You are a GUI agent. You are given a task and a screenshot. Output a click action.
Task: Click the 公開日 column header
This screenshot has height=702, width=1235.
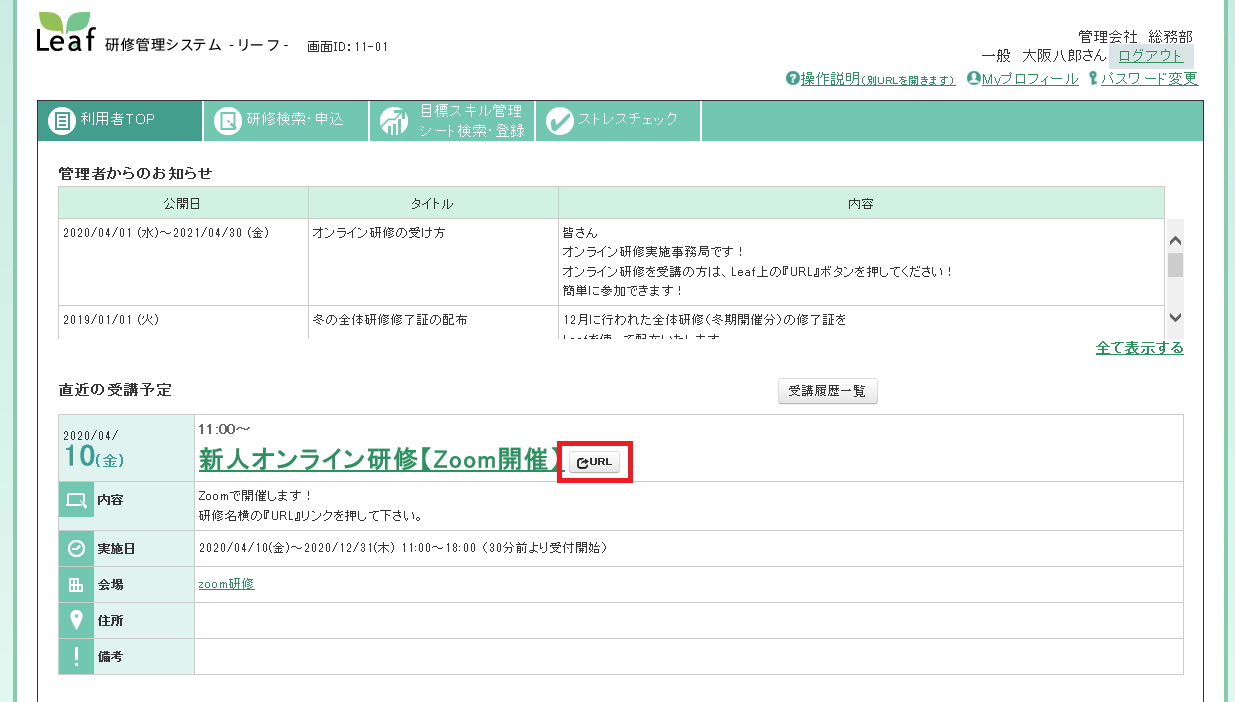pyautogui.click(x=183, y=203)
